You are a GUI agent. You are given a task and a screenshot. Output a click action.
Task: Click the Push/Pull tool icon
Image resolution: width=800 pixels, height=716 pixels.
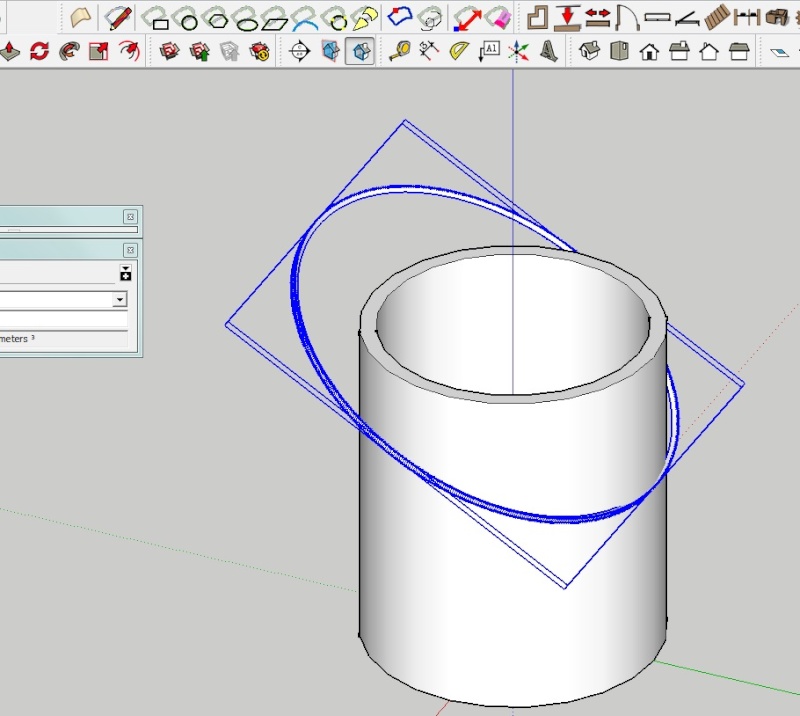[x=10, y=51]
